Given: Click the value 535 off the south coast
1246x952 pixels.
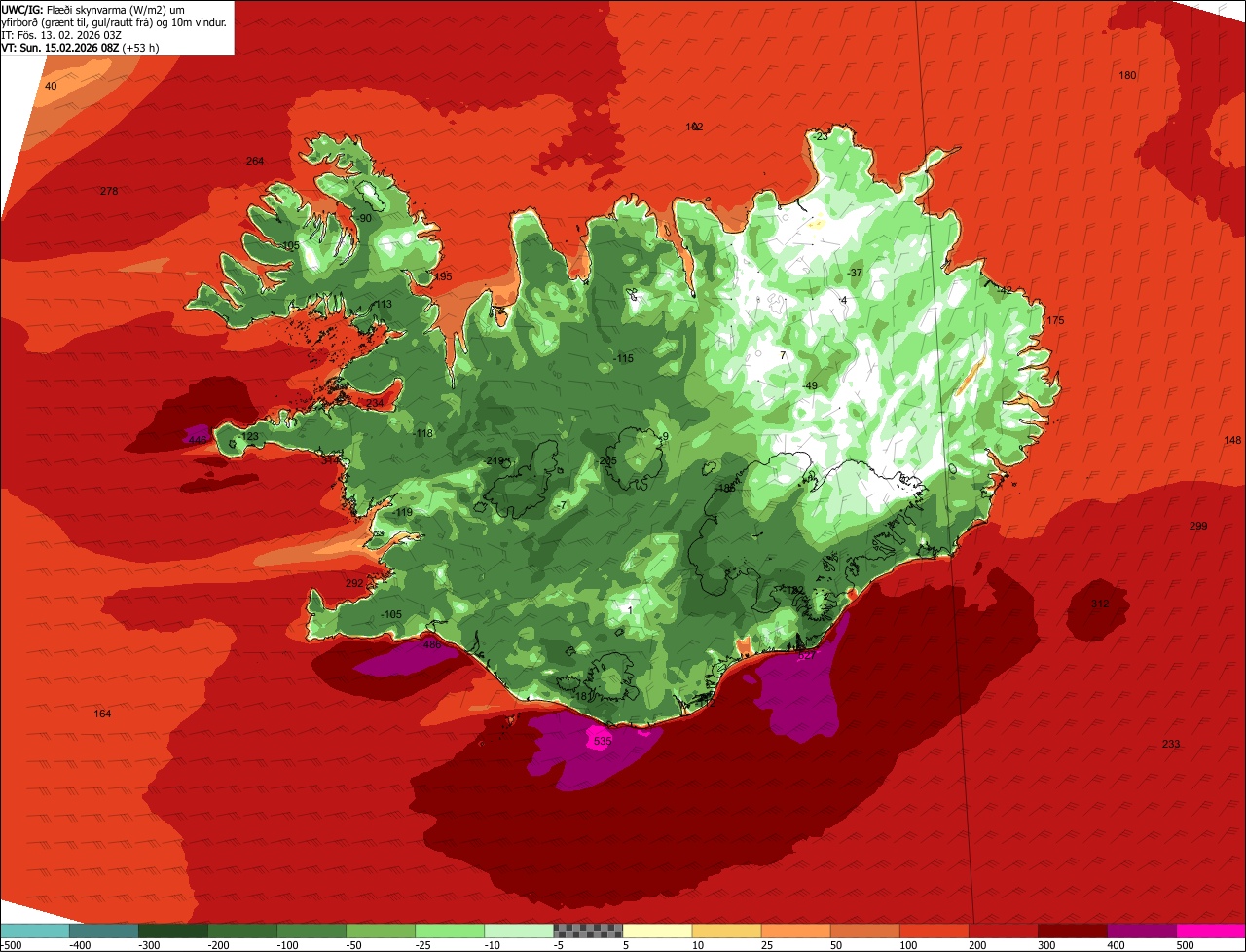Looking at the screenshot, I should pyautogui.click(x=602, y=742).
